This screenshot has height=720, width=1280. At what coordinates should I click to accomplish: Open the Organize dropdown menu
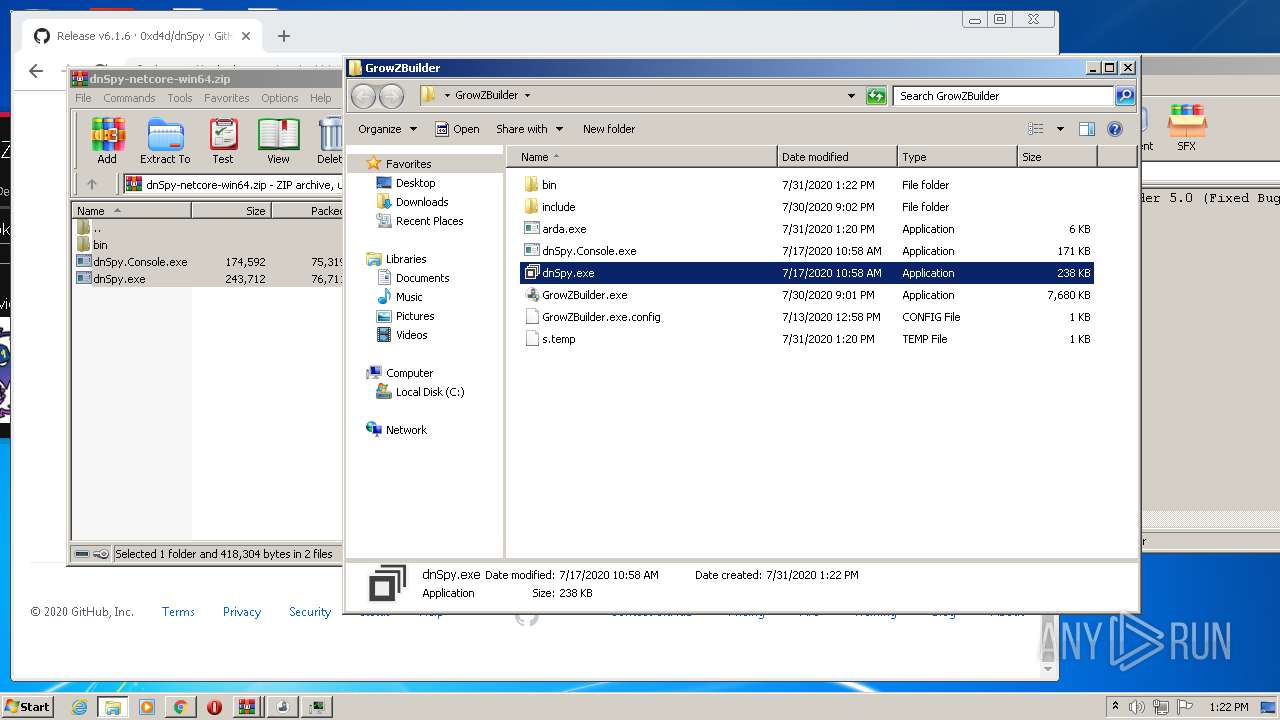click(387, 129)
